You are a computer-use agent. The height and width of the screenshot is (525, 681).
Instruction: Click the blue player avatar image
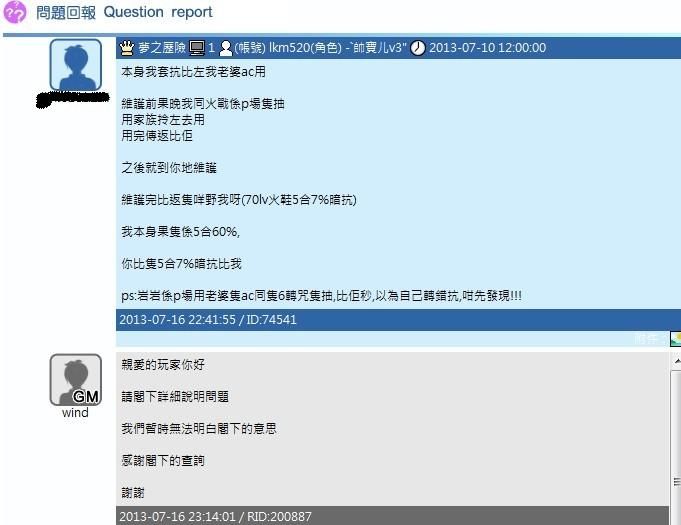76,65
